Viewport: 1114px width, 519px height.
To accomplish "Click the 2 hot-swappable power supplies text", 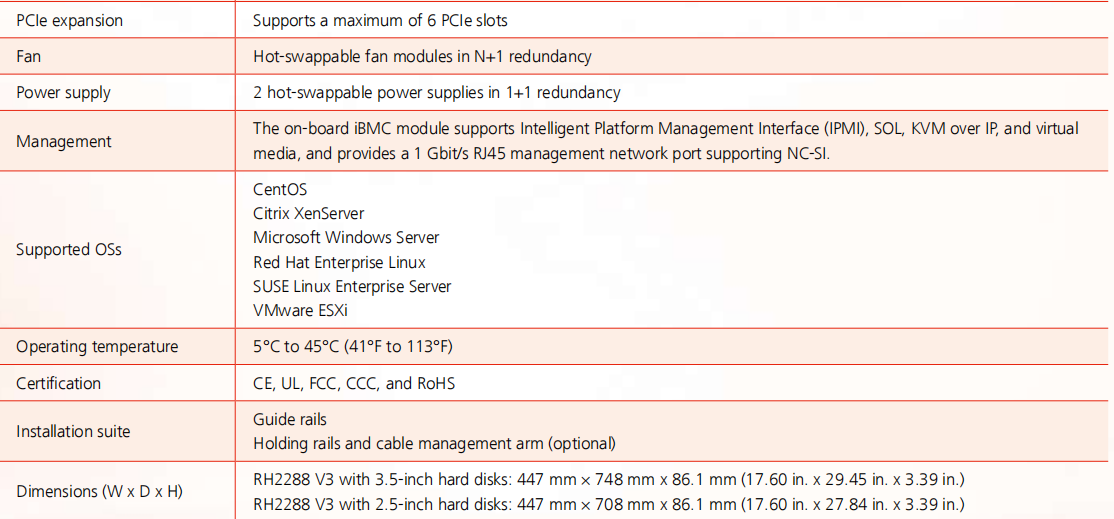I will tap(436, 93).
